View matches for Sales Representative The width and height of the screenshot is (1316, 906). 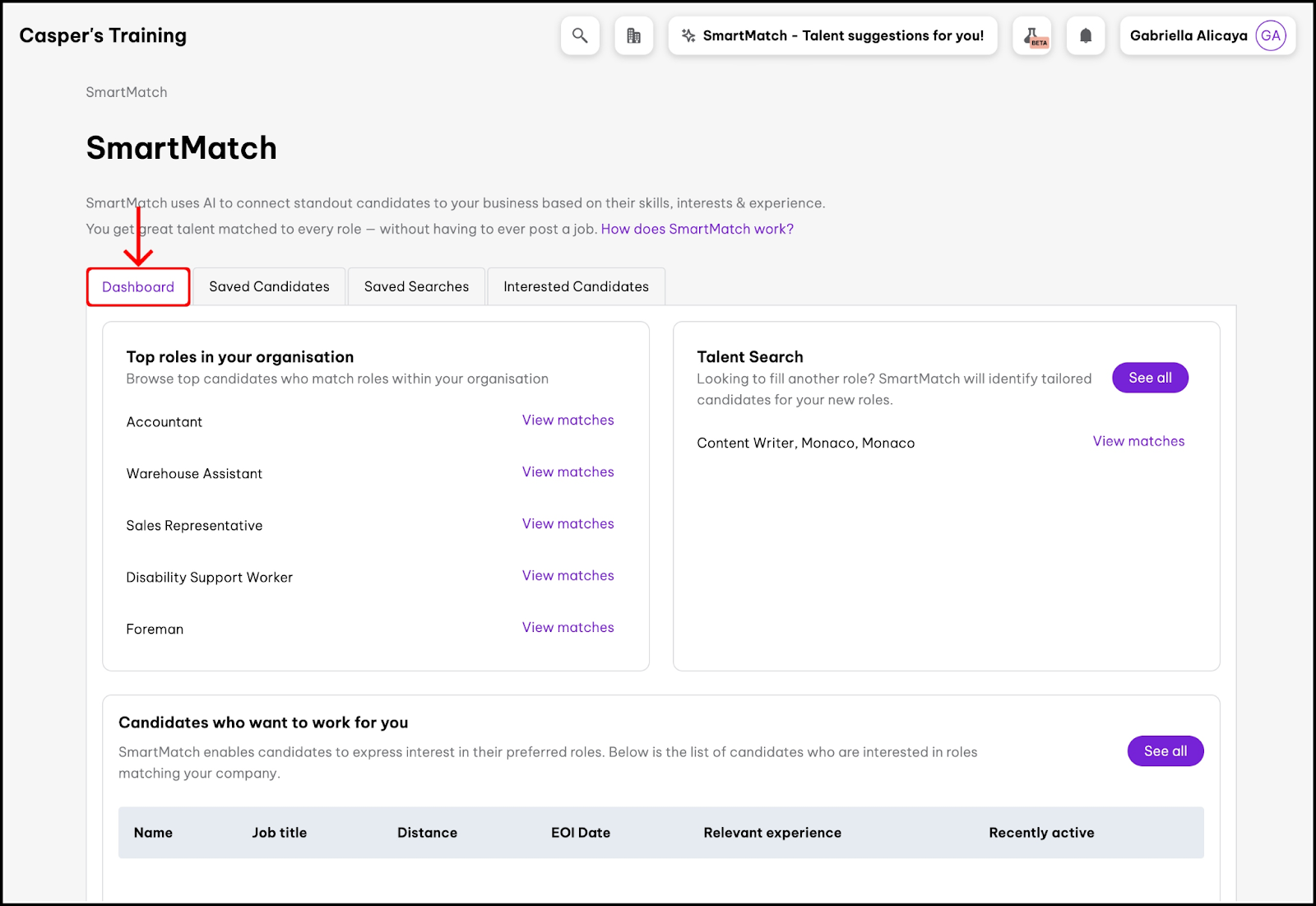[568, 523]
